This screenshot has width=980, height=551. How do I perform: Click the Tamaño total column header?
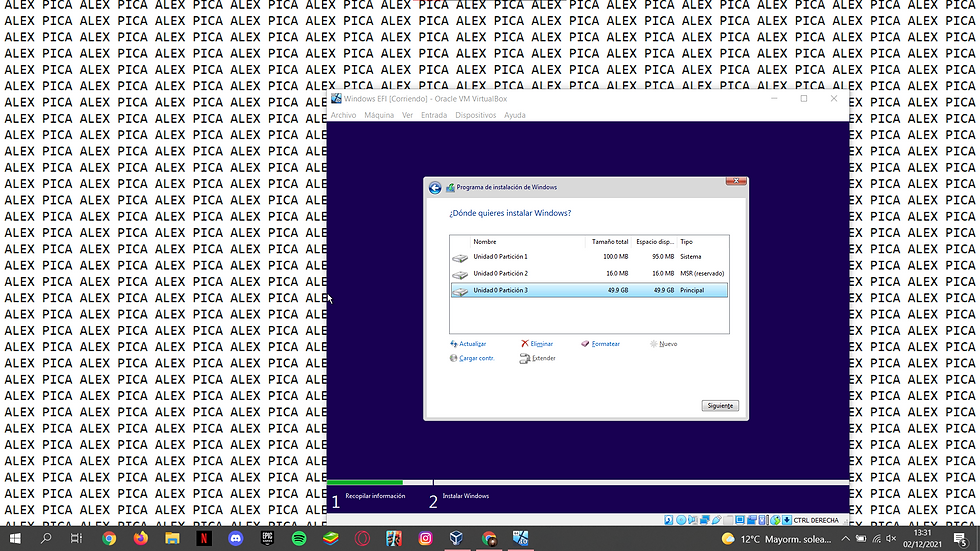point(609,242)
